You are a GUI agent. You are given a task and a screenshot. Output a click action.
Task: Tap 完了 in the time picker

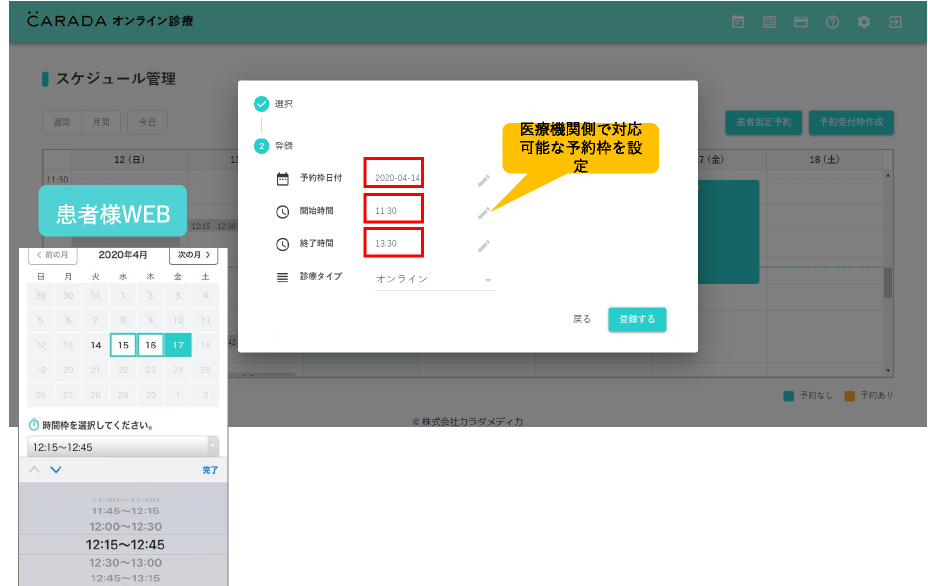click(x=210, y=470)
